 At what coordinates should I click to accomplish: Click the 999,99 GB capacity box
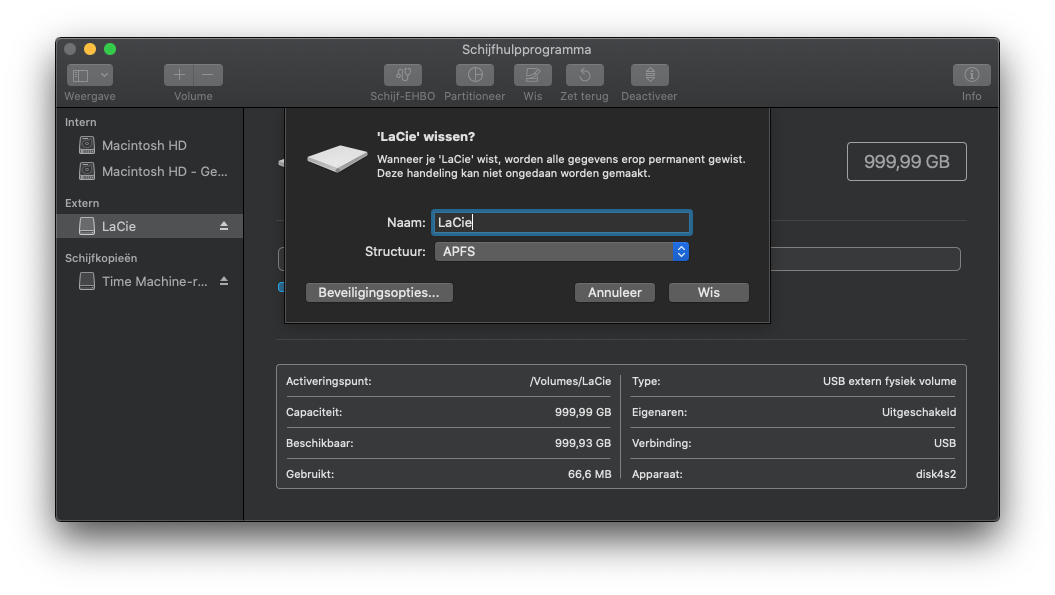coord(906,162)
